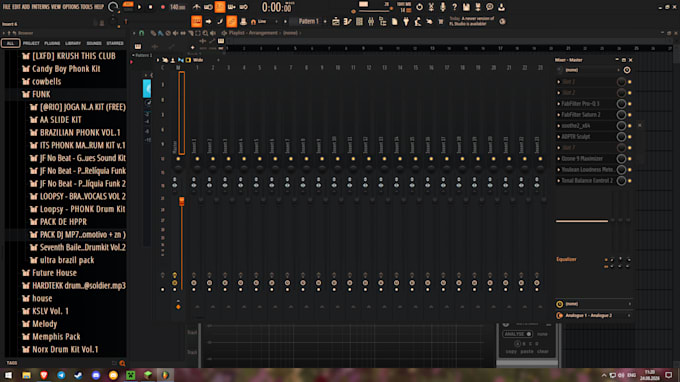Screen dimensions: 680x382
Task: Open the OPTIONS menu
Action: 71,7
